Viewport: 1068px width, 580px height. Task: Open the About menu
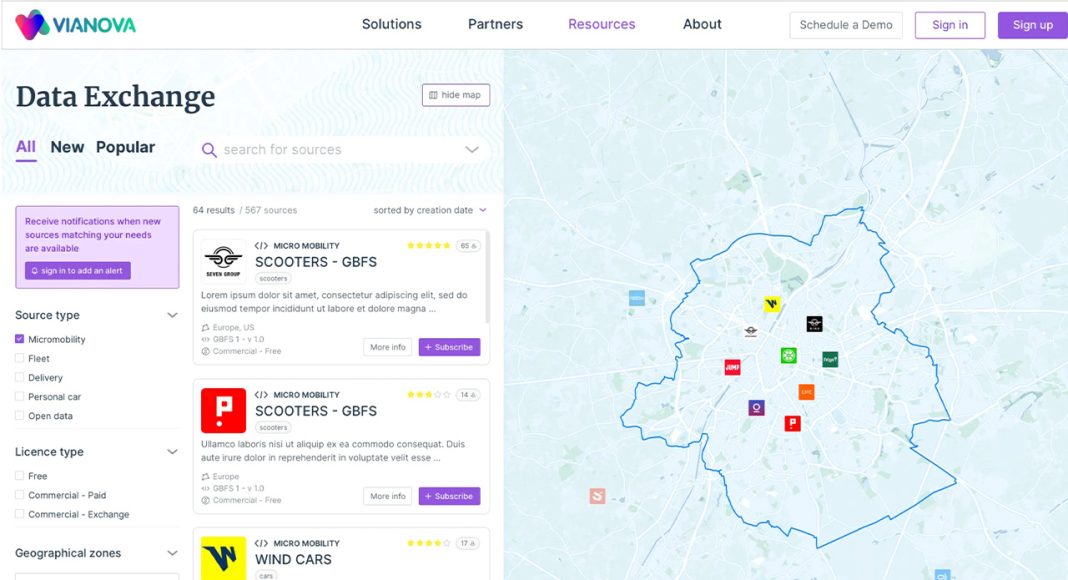tap(702, 25)
